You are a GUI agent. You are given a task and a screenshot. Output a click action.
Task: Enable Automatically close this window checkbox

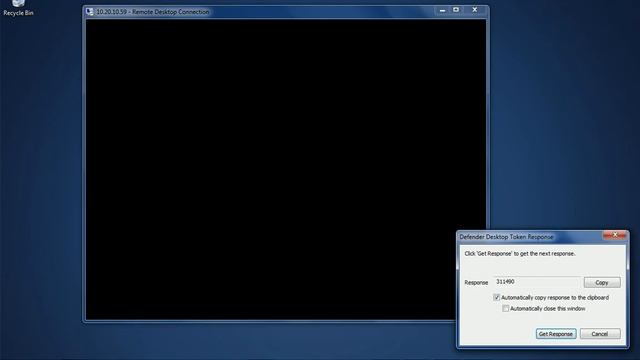505,309
